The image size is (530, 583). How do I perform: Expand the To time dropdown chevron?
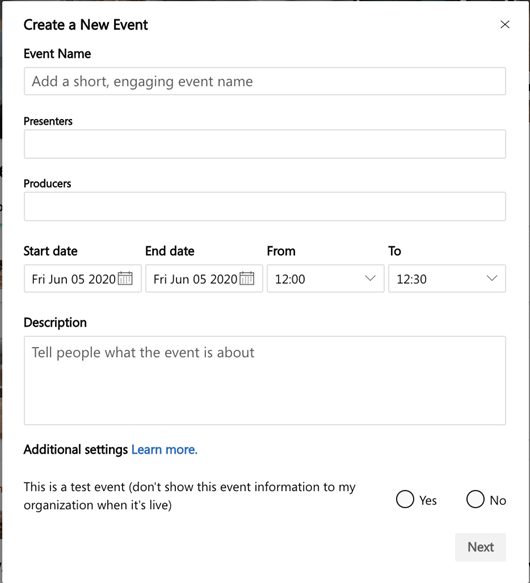click(x=492, y=278)
